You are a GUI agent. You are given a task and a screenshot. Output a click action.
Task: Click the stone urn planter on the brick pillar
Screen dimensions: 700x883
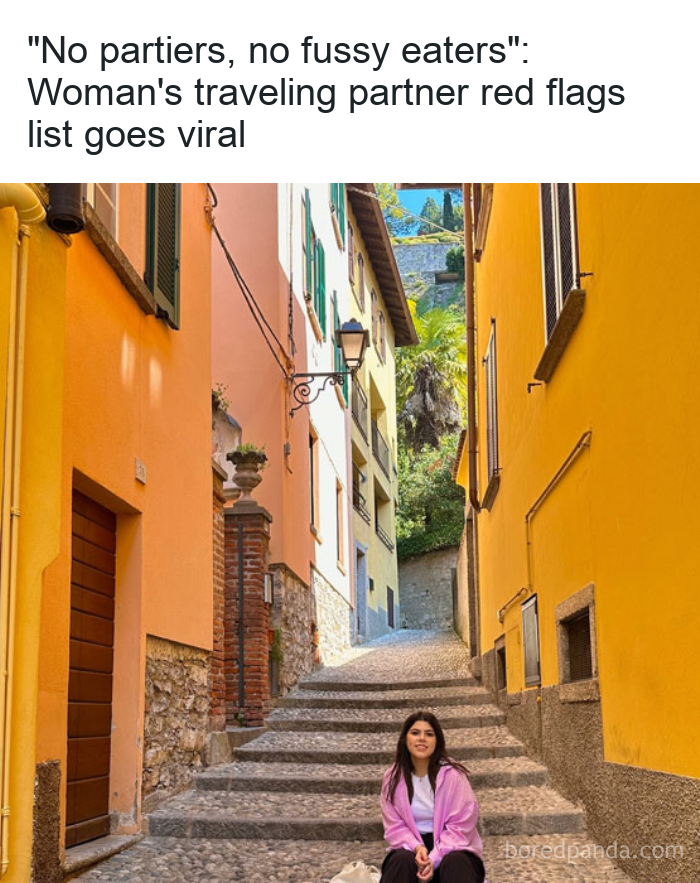247,472
